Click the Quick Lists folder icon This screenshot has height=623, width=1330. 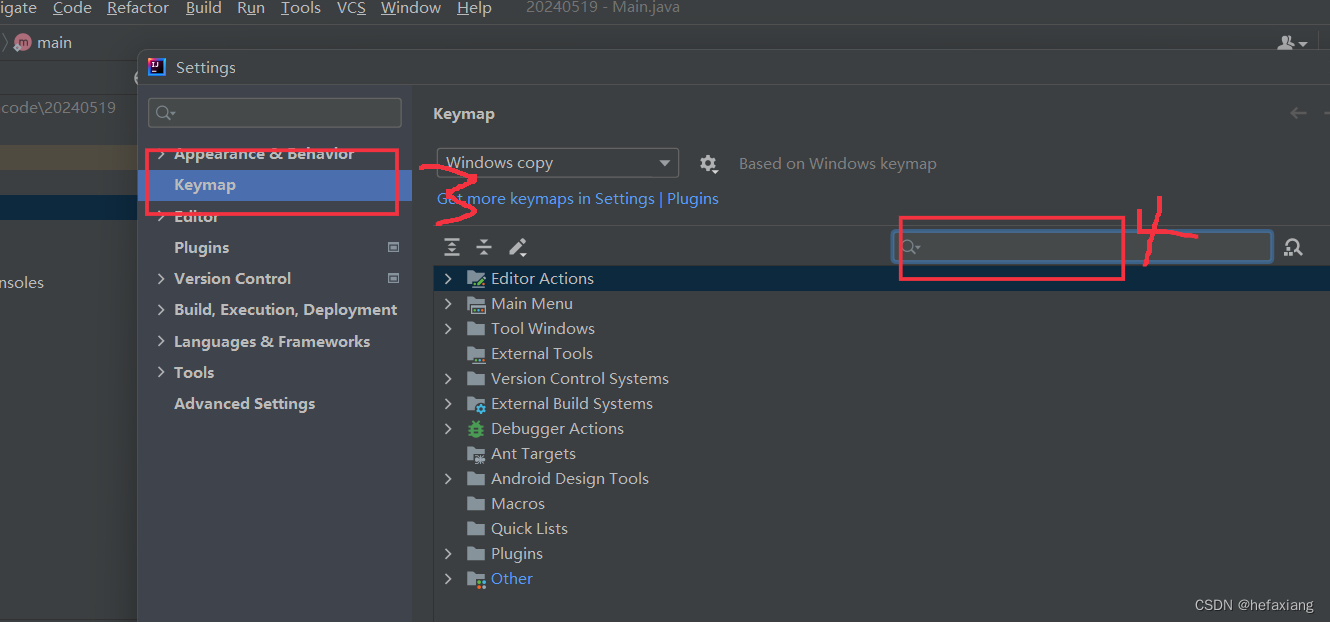coord(476,529)
